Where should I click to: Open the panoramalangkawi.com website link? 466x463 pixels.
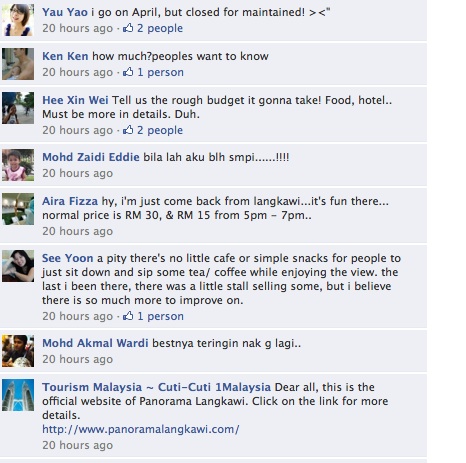click(x=141, y=429)
